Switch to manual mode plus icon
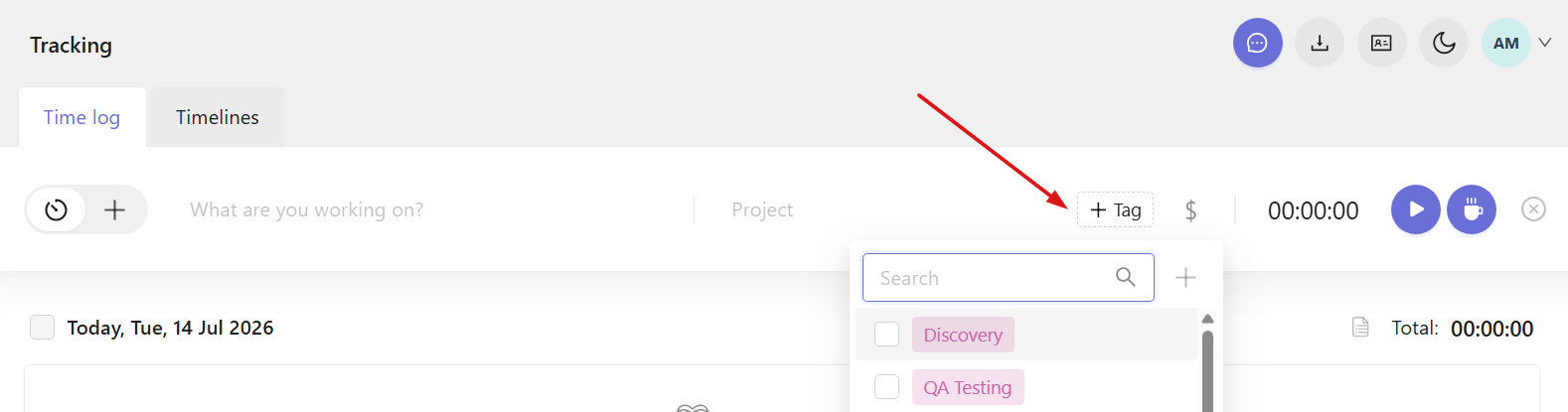Image resolution: width=1568 pixels, height=412 pixels. 115,209
